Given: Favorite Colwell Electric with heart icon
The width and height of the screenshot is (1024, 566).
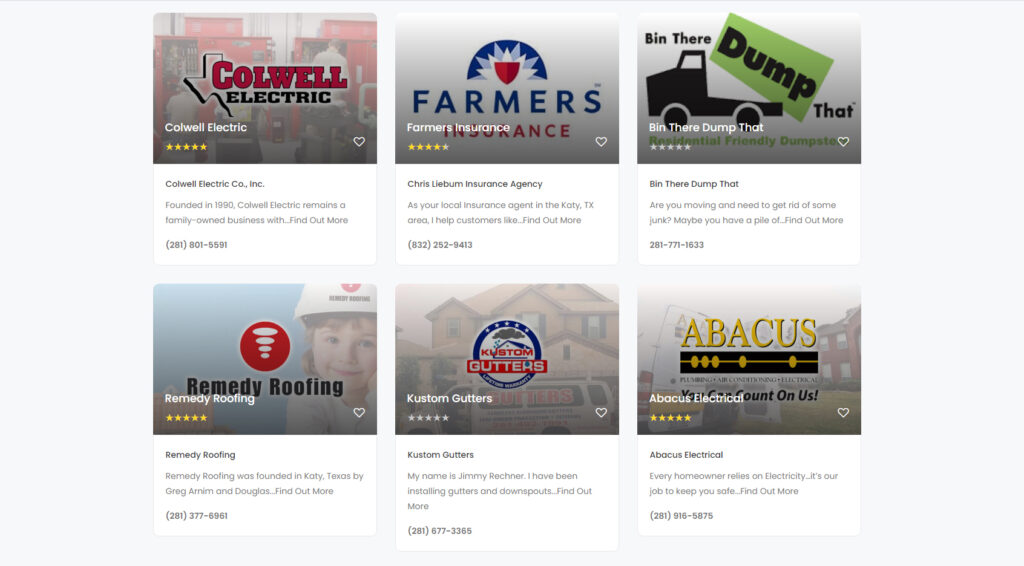Looking at the screenshot, I should (x=359, y=142).
